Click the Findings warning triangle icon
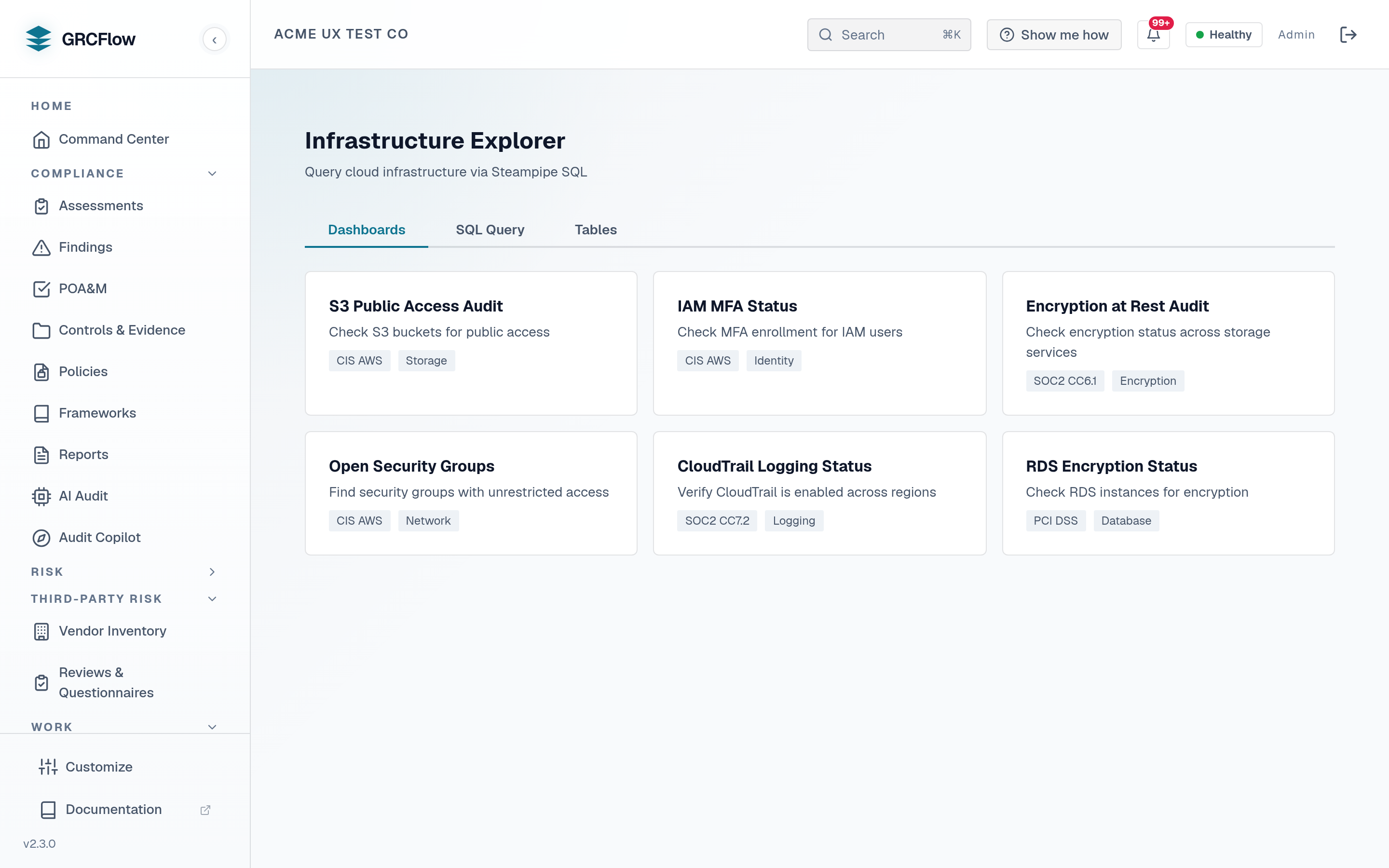The image size is (1389, 868). (41, 247)
